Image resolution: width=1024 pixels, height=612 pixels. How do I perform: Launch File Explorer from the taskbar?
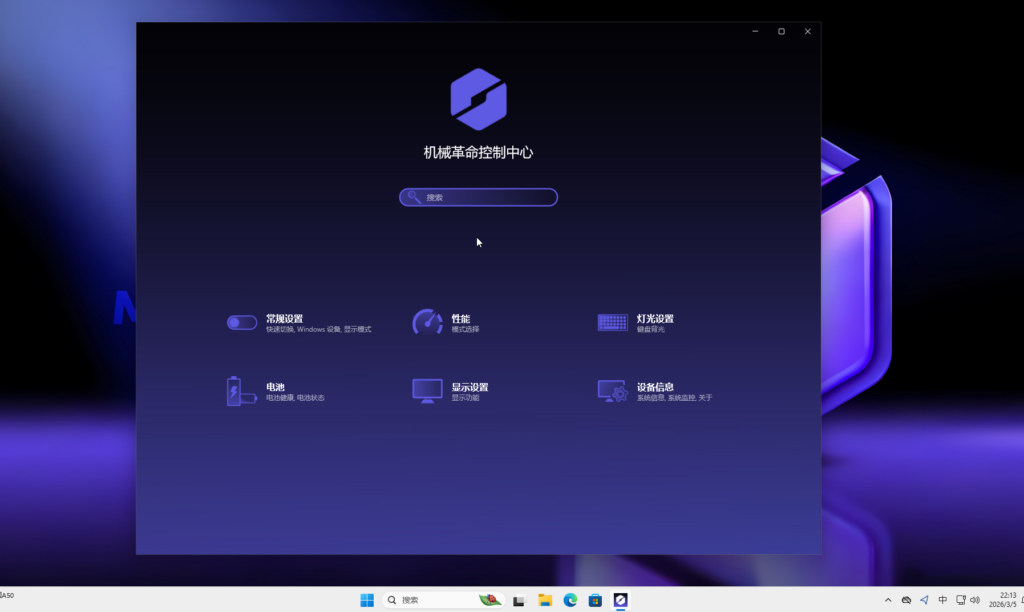coord(545,600)
